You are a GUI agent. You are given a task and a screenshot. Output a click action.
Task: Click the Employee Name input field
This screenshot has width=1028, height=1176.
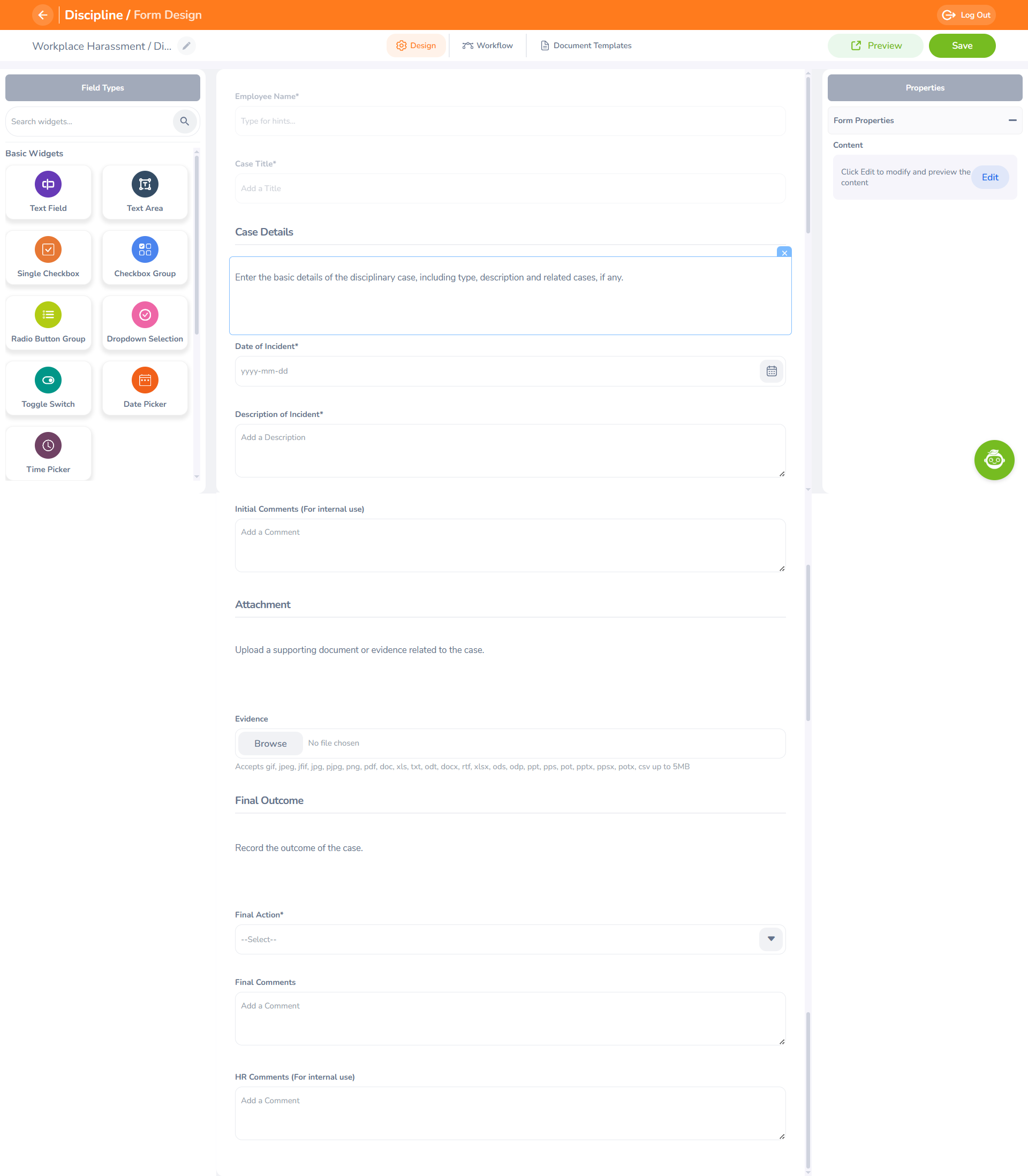pyautogui.click(x=509, y=121)
